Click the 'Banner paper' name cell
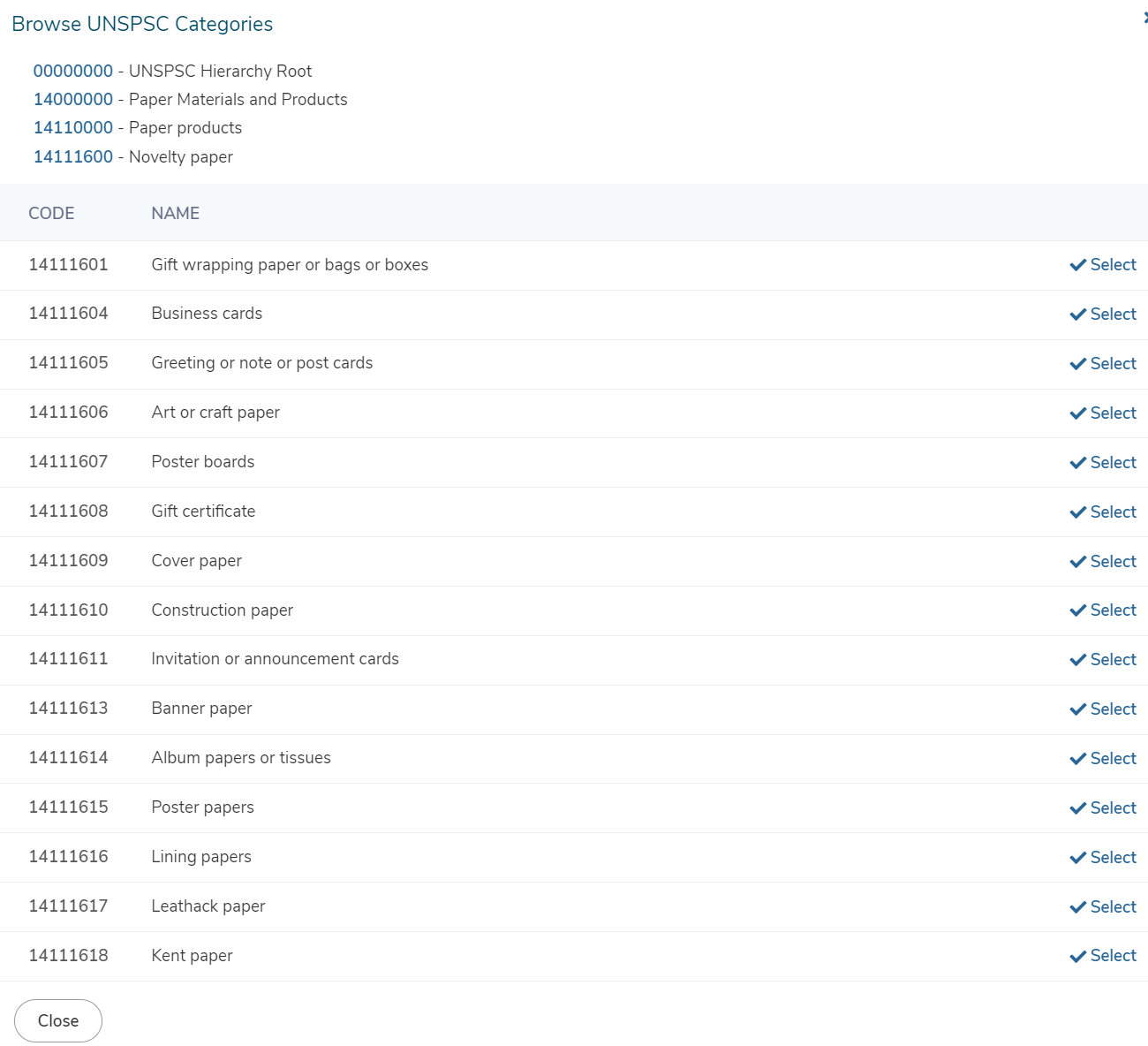Image resolution: width=1148 pixels, height=1046 pixels. [x=201, y=708]
